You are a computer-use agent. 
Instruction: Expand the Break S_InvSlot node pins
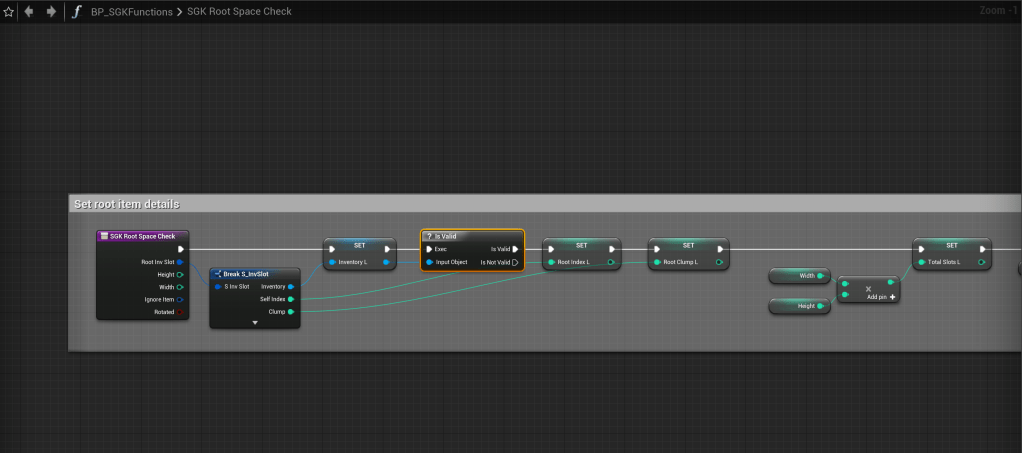coord(255,322)
